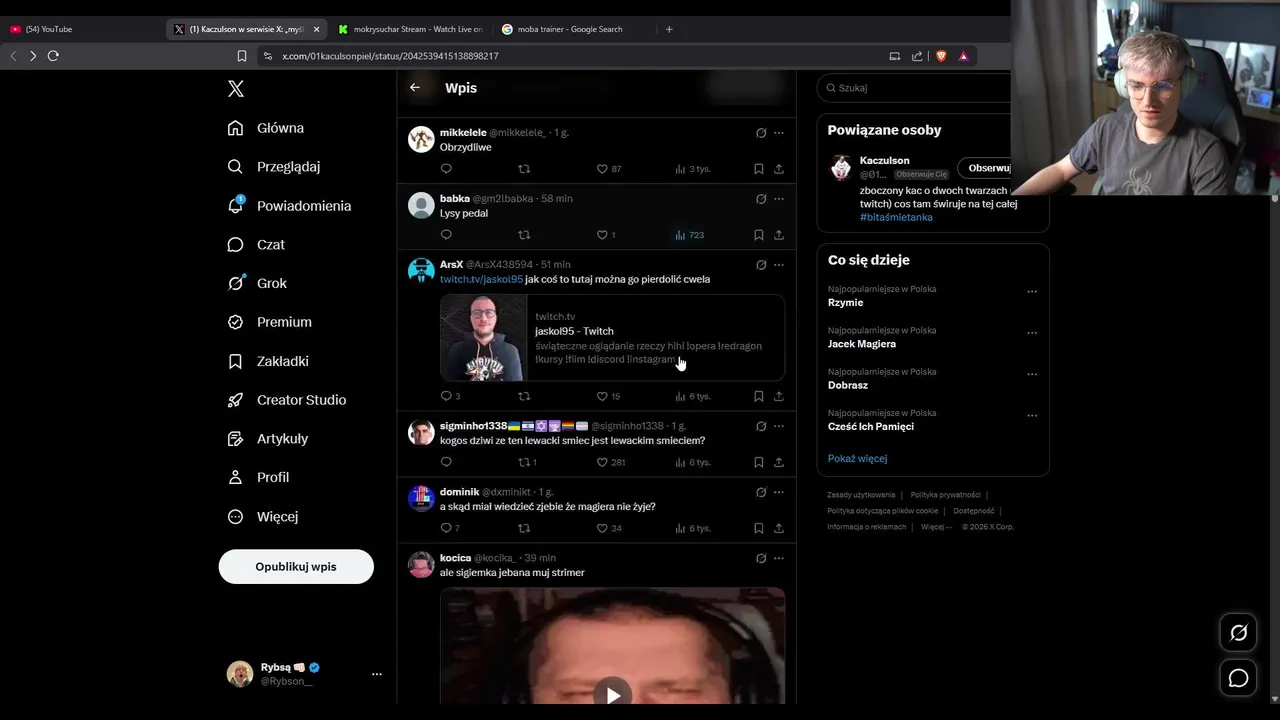The width and height of the screenshot is (1280, 720).
Task: Bookmark the babka reply
Action: [758, 235]
